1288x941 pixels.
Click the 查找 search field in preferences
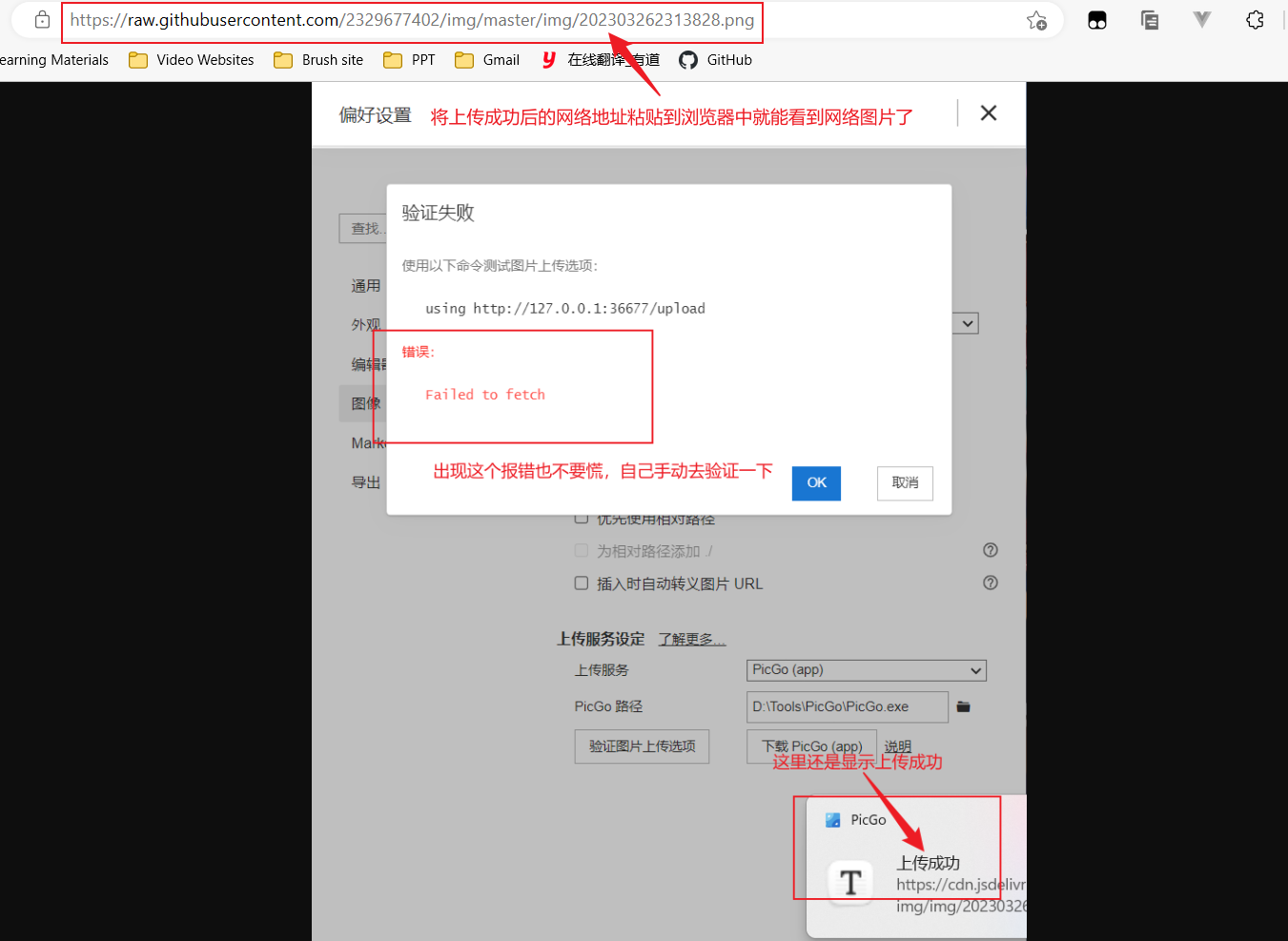[363, 229]
